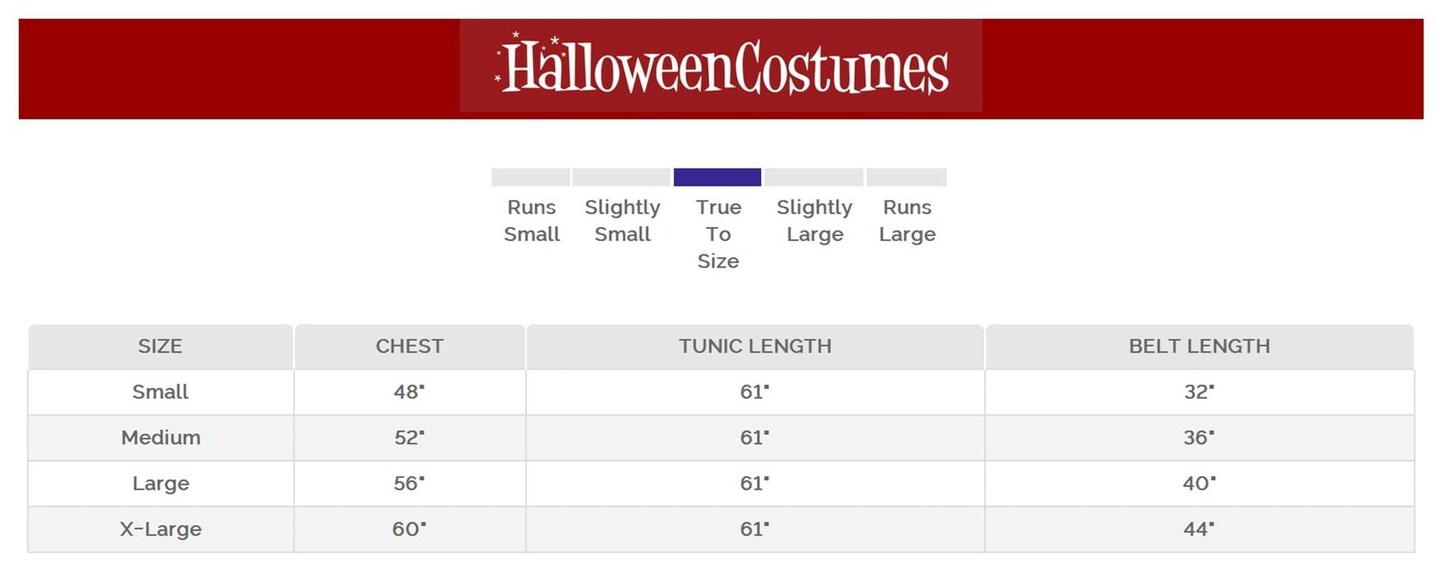
Task: Click the BELT LENGTH column header
Action: click(x=1199, y=347)
